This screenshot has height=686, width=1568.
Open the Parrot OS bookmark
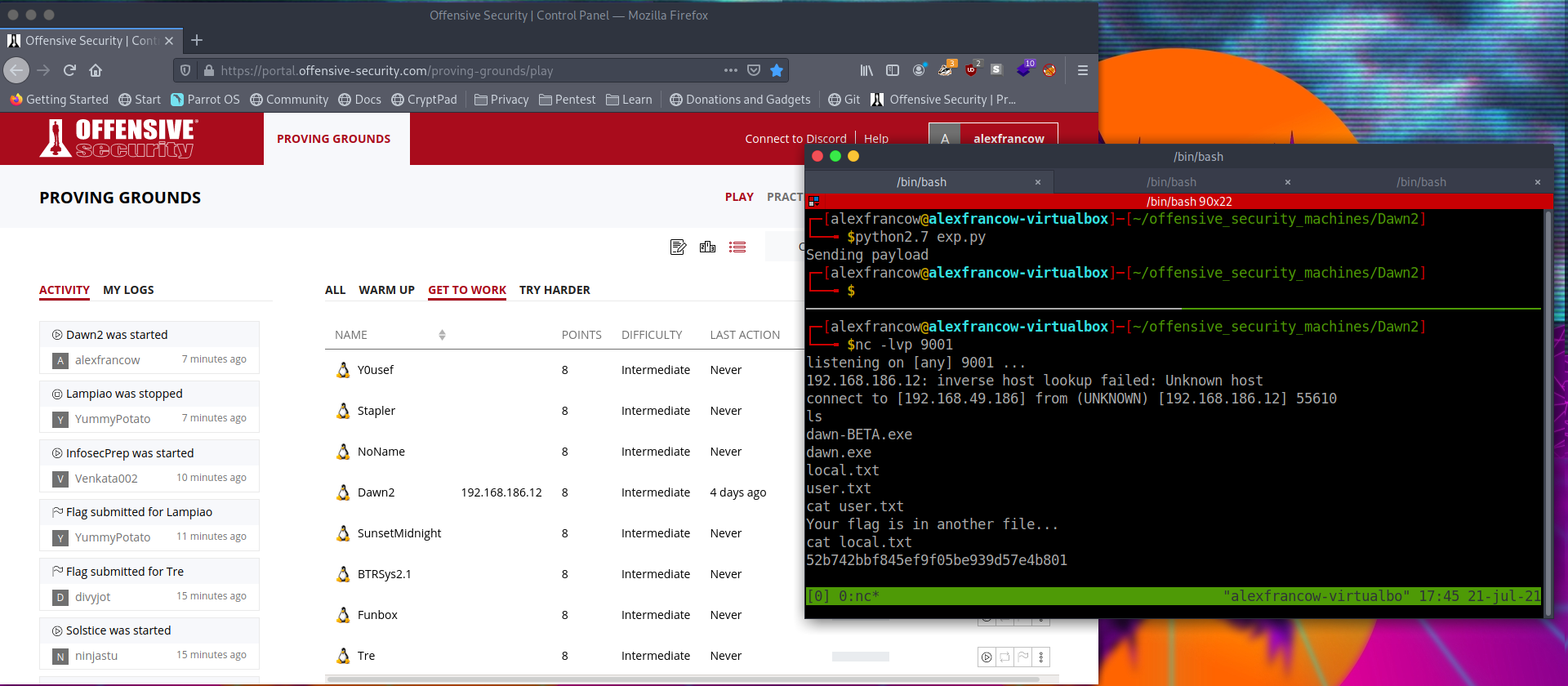pyautogui.click(x=205, y=100)
